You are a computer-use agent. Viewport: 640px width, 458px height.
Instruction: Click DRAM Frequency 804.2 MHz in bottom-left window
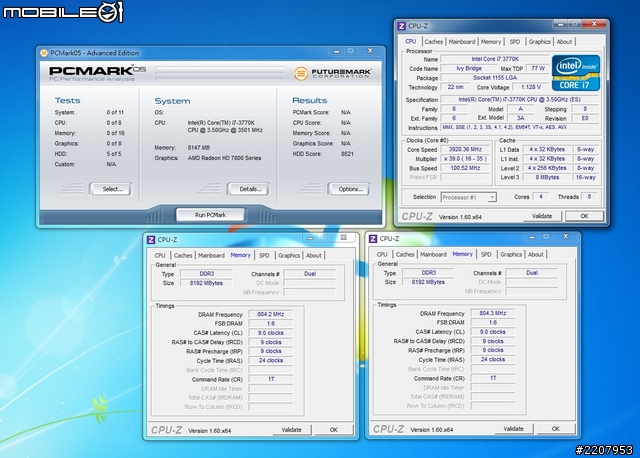271,314
